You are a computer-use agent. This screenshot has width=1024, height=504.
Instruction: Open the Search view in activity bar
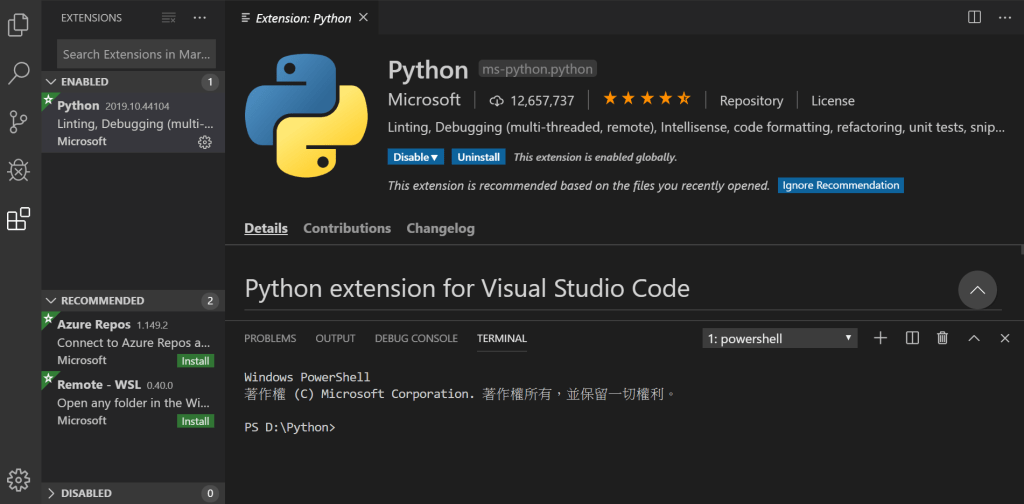[x=18, y=73]
